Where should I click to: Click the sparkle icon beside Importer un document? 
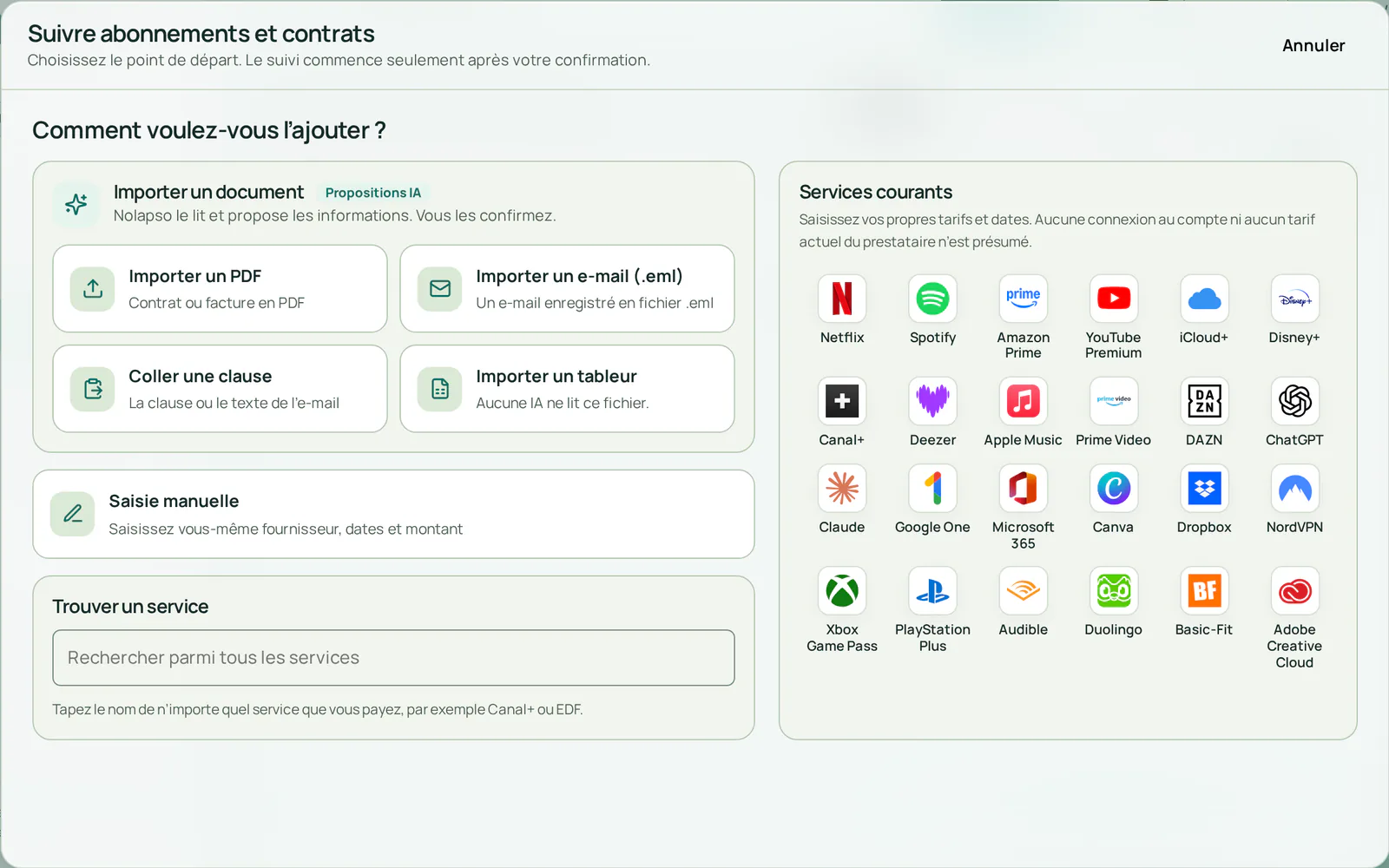coord(76,204)
